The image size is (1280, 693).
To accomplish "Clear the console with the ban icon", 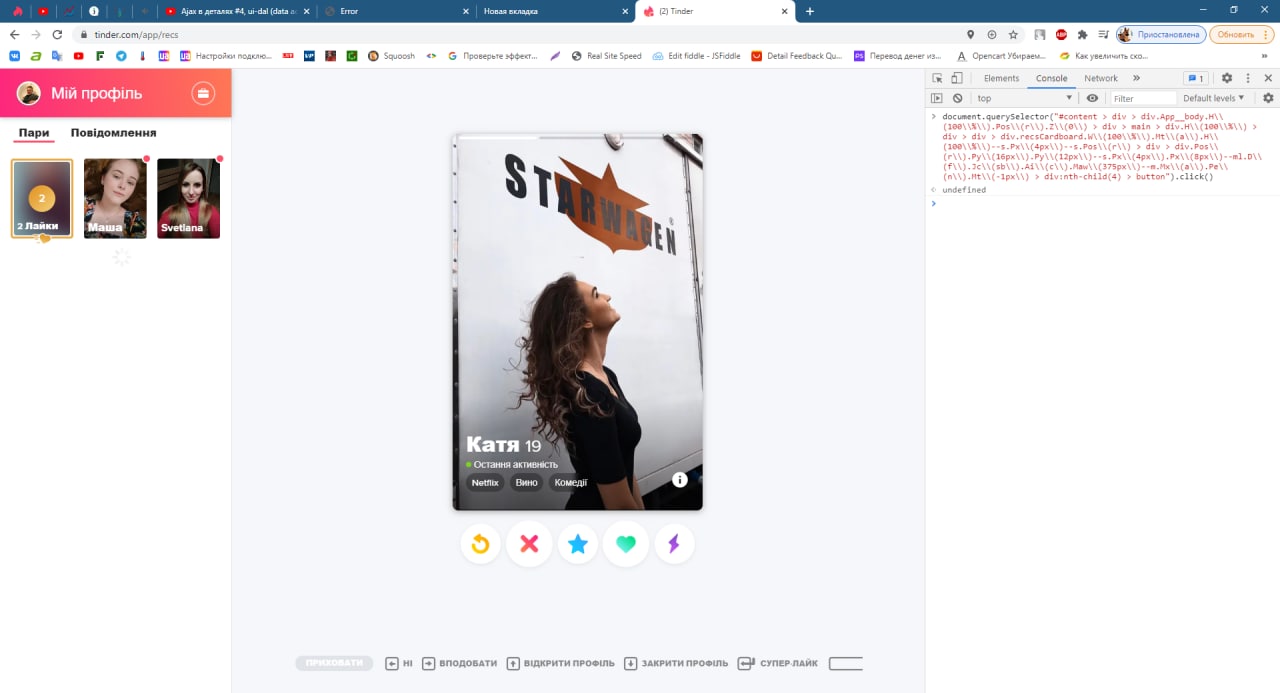I will click(x=958, y=98).
